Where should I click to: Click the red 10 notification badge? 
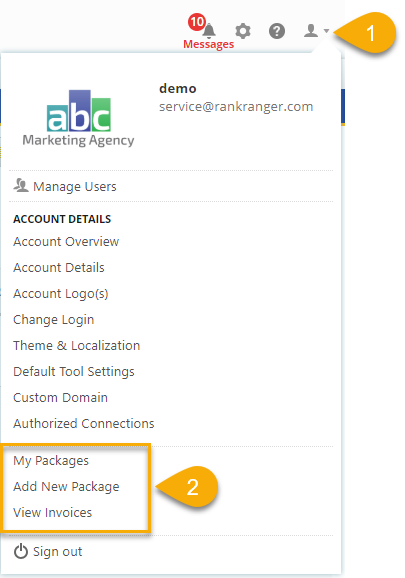pos(197,22)
